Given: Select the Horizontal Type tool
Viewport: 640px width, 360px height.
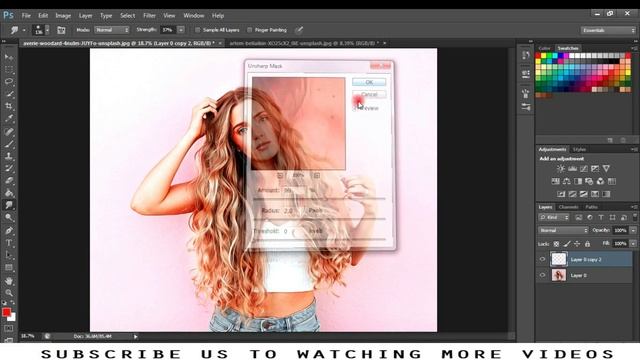Looking at the screenshot, I should tap(9, 243).
